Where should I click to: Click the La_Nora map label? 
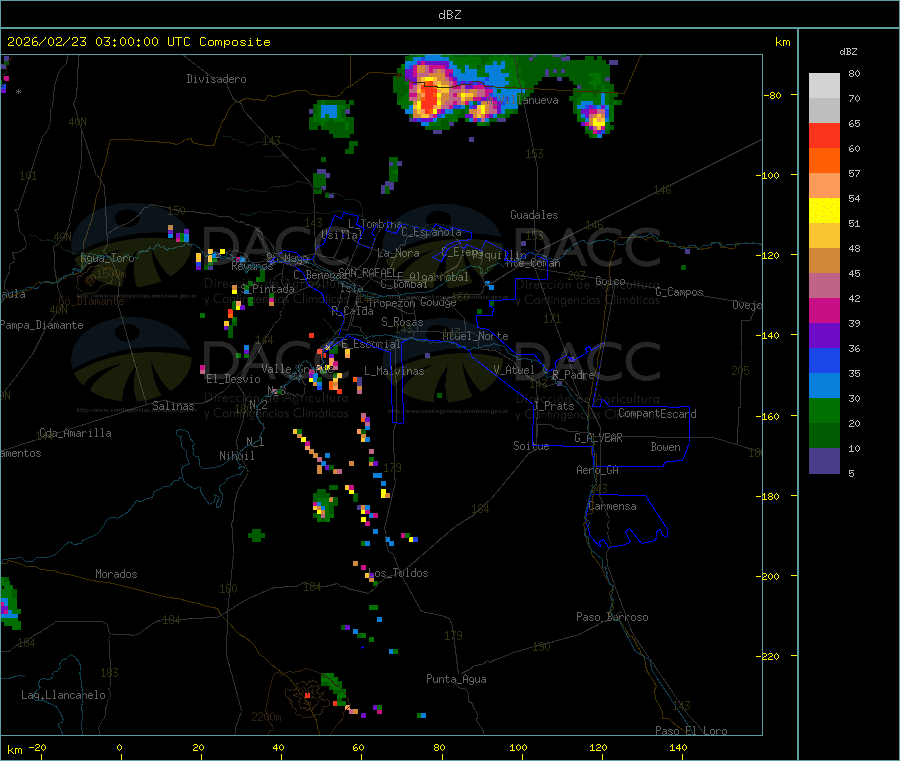point(398,253)
